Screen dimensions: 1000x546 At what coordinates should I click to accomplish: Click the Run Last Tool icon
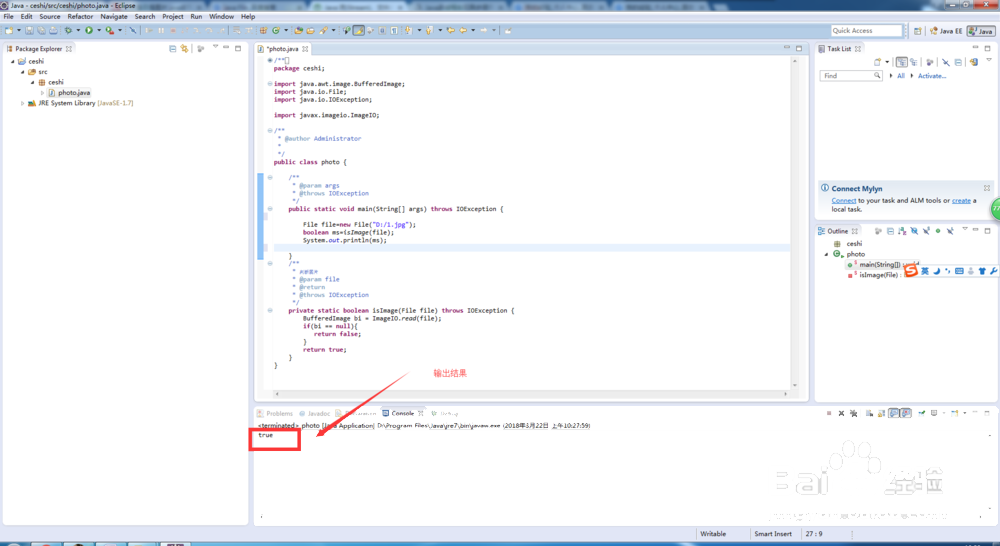pos(110,30)
